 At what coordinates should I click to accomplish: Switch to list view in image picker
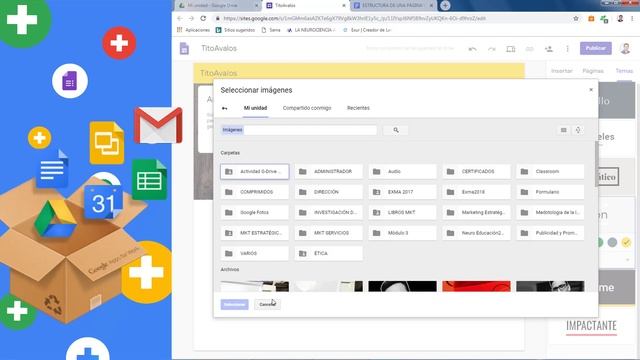coord(564,130)
